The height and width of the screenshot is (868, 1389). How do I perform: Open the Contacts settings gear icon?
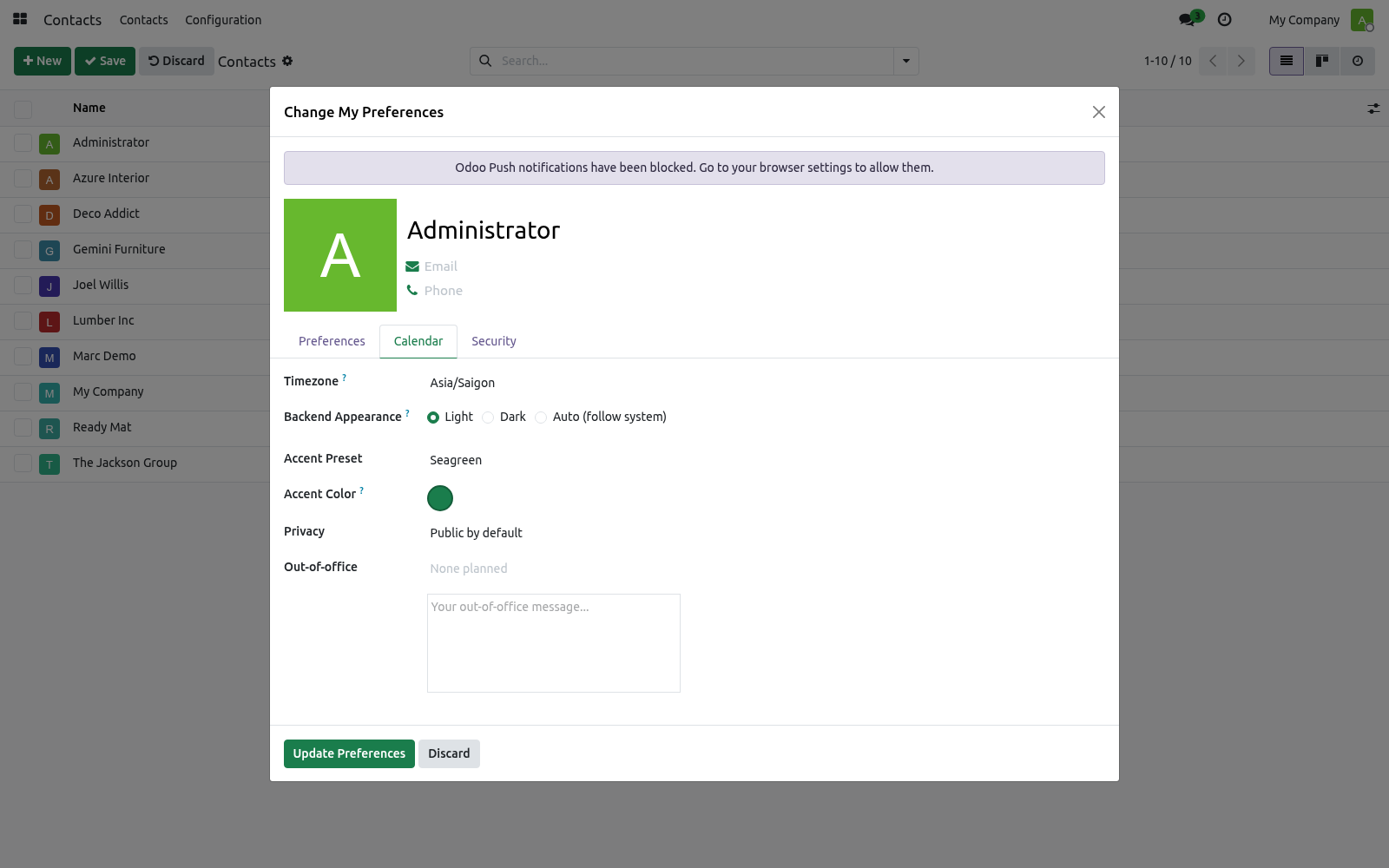287,61
